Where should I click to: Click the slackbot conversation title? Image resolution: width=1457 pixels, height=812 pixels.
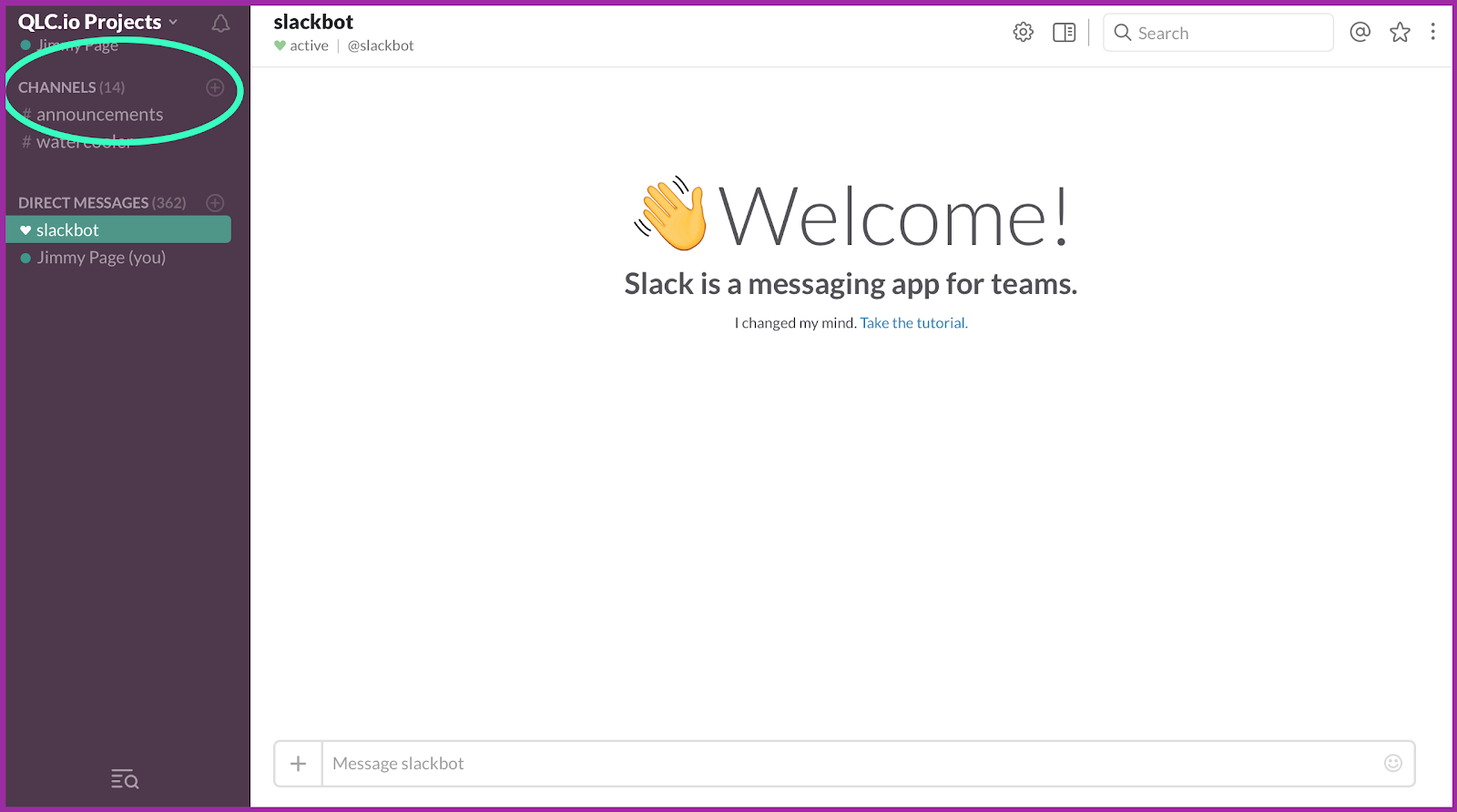313,22
